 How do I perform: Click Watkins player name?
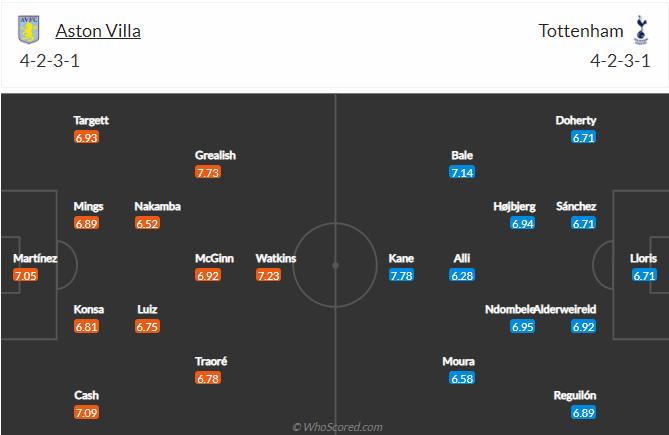(275, 258)
